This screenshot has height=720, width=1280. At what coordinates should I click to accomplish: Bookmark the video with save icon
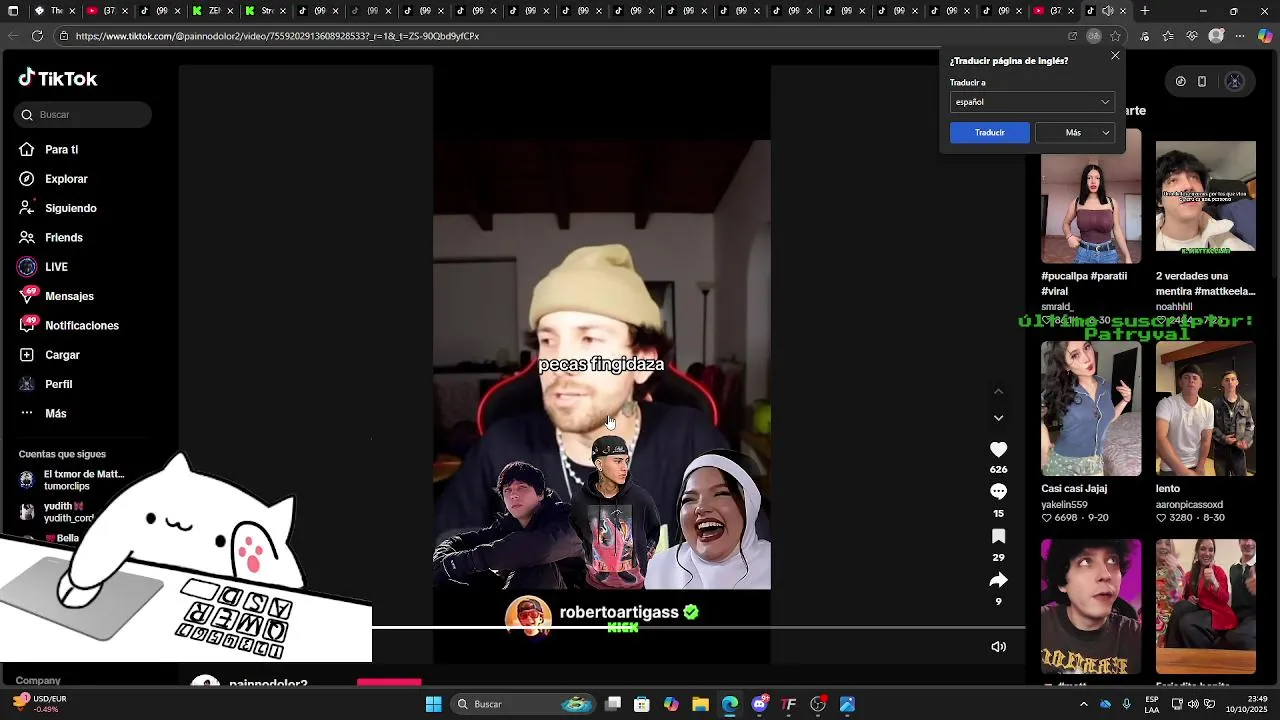coord(998,537)
